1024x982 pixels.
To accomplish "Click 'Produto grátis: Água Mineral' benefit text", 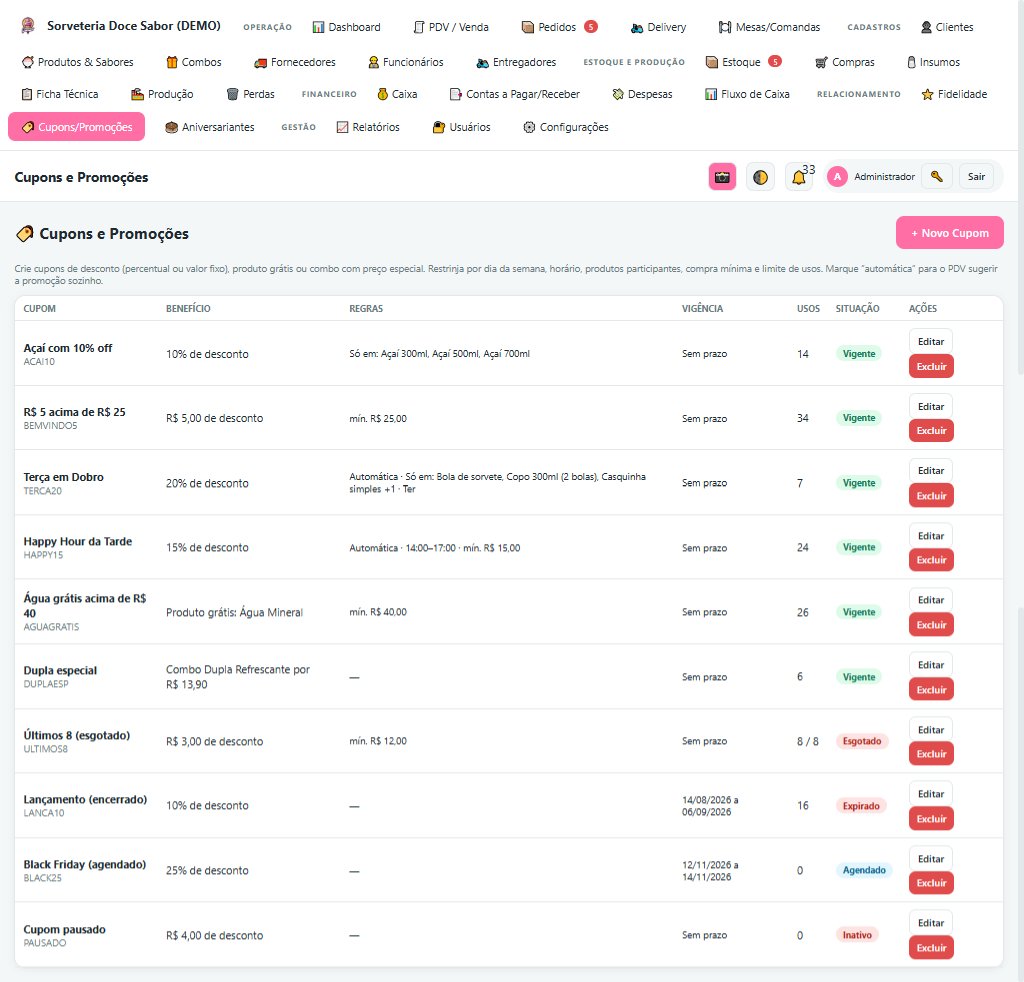I will coord(234,612).
